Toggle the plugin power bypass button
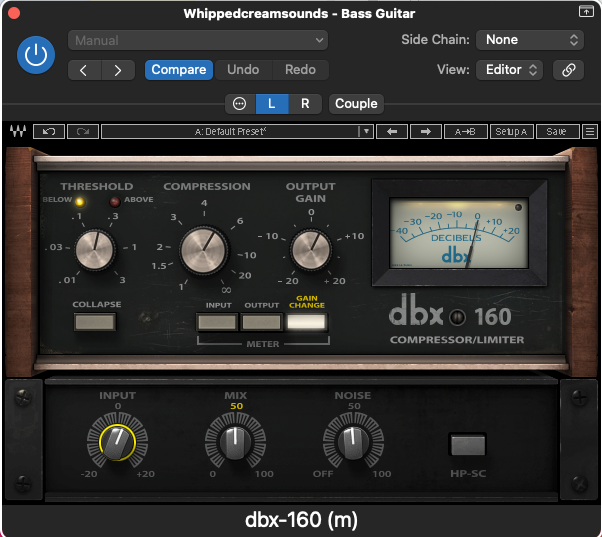Screen dimensions: 602x537 (x=36, y=55)
